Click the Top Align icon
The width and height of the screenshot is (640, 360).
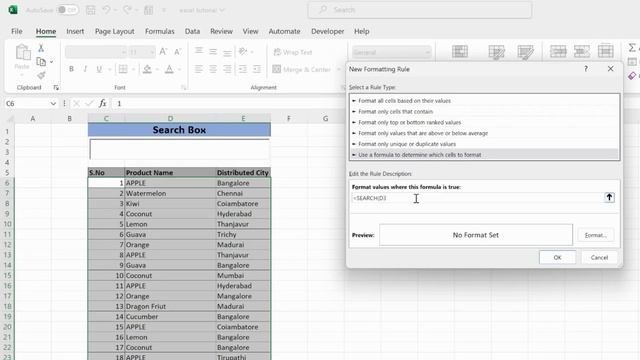pos(199,51)
